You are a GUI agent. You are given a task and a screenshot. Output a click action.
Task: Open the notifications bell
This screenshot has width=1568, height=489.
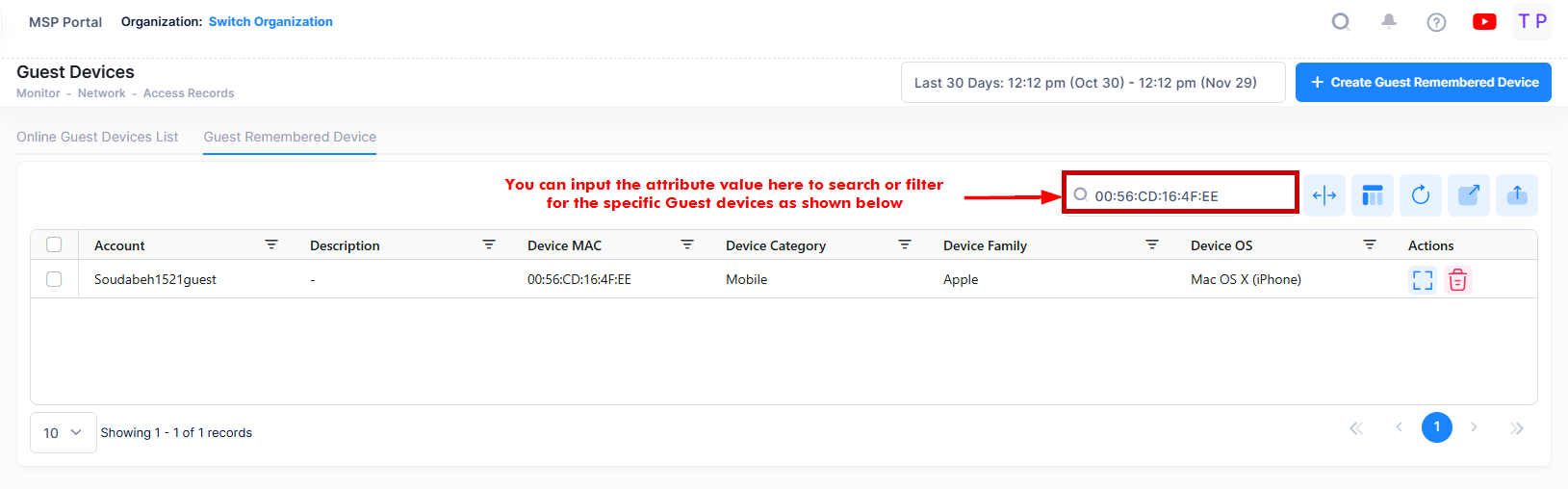[x=1388, y=21]
